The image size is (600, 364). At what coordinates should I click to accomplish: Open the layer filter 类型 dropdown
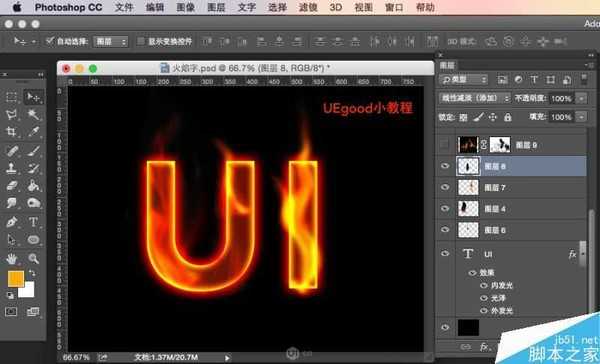464,80
